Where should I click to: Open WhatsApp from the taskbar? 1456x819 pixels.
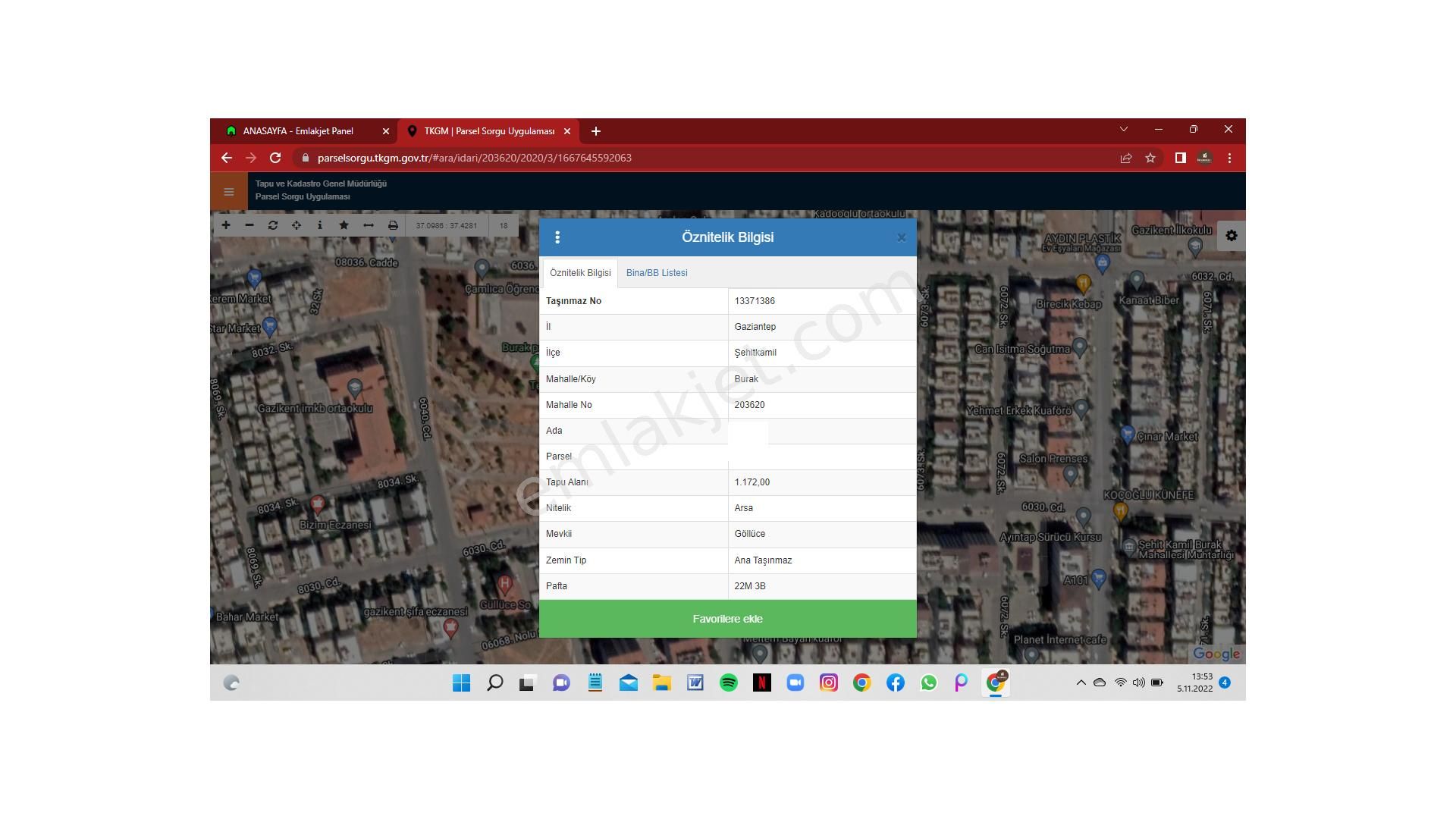[x=929, y=683]
